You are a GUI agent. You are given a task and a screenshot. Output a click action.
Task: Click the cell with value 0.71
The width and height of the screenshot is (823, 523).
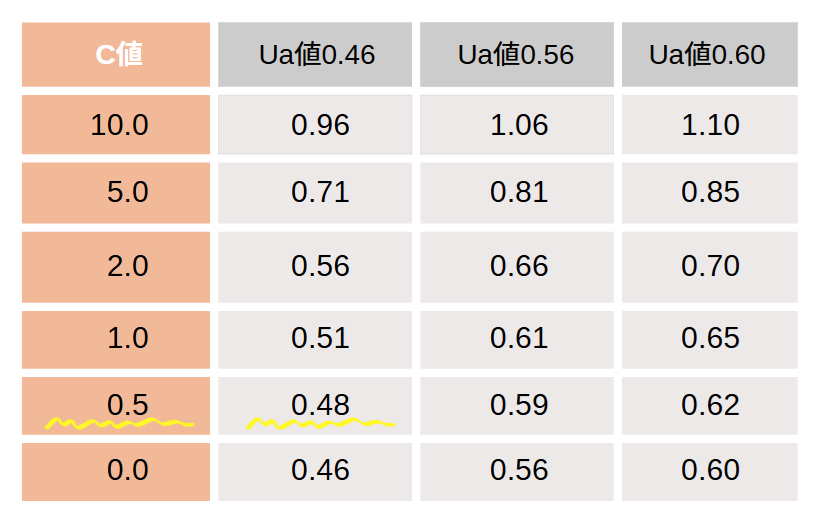point(319,192)
